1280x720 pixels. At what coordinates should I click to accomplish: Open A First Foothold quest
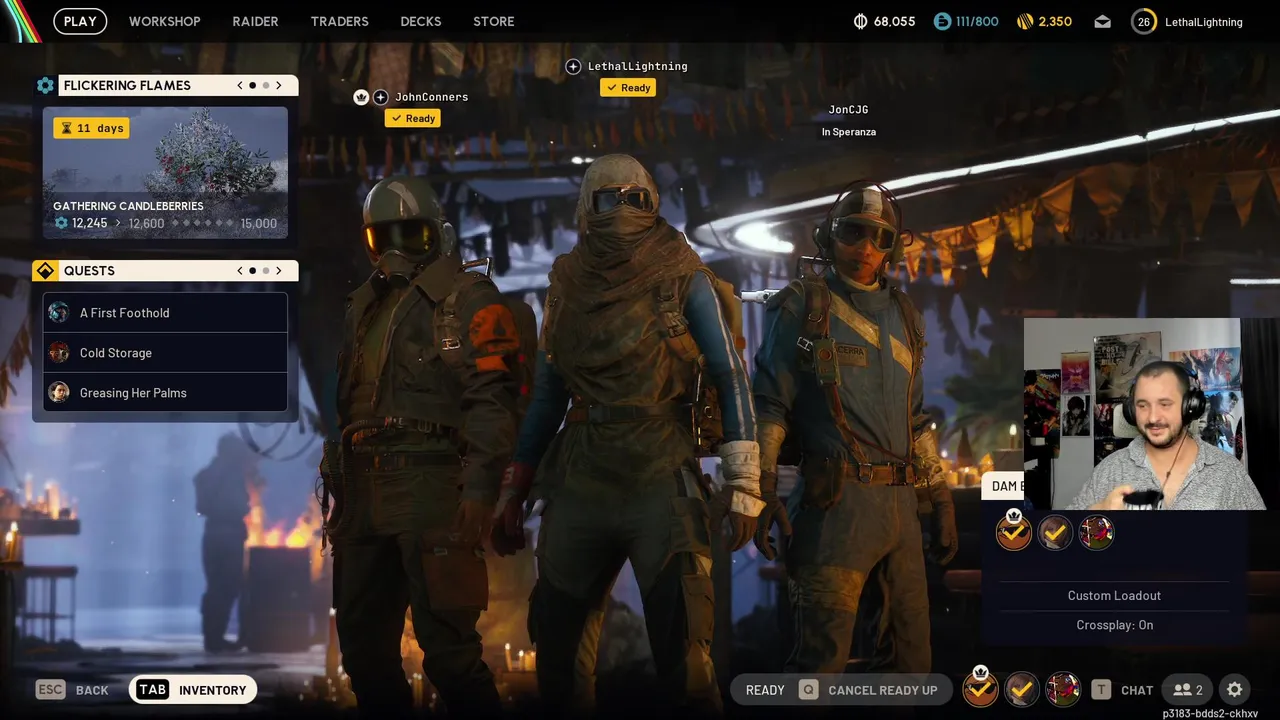[165, 313]
